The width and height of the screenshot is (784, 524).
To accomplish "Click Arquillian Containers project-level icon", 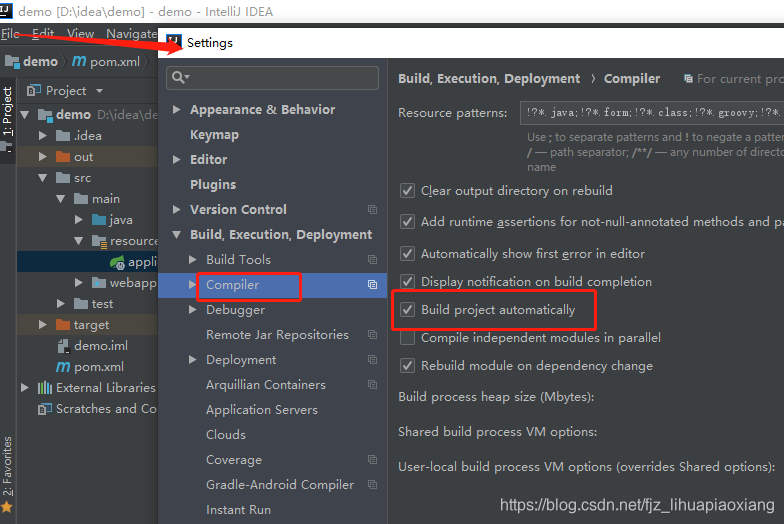I will (372, 384).
